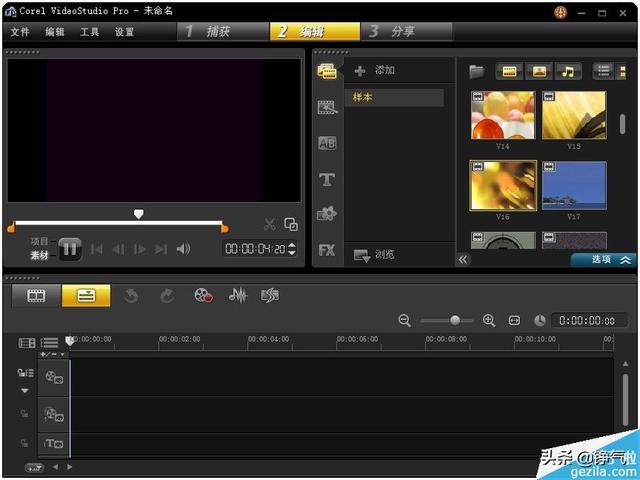640x480 pixels.
Task: Click the 添加 (Add) folder button
Action: pyautogui.click(x=375, y=71)
